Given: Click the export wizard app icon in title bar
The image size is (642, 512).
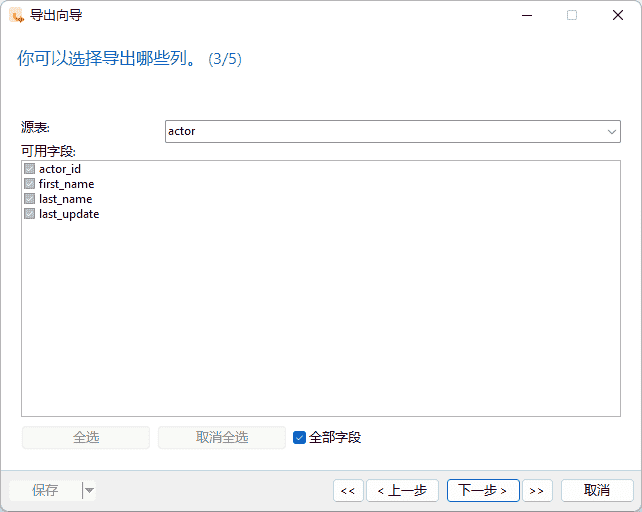Looking at the screenshot, I should coord(16,16).
